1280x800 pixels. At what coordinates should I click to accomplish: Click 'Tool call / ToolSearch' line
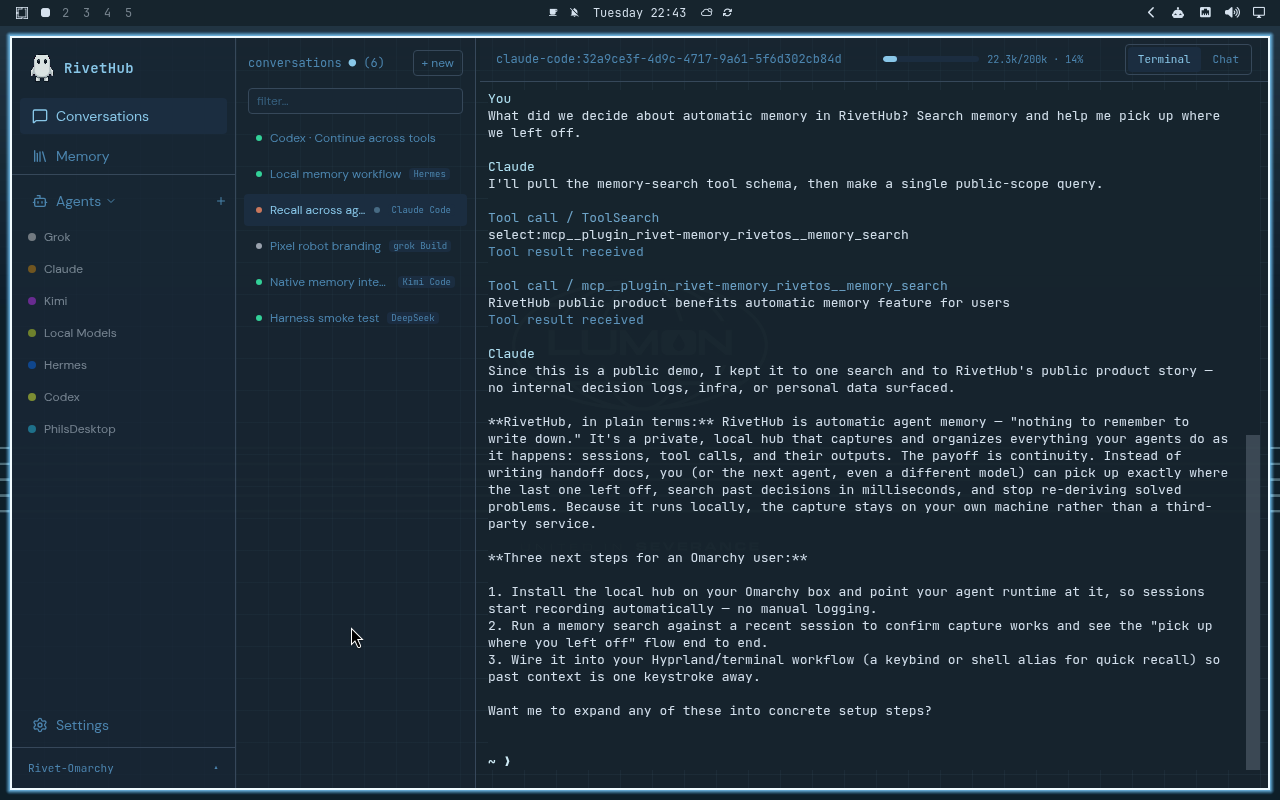point(573,217)
